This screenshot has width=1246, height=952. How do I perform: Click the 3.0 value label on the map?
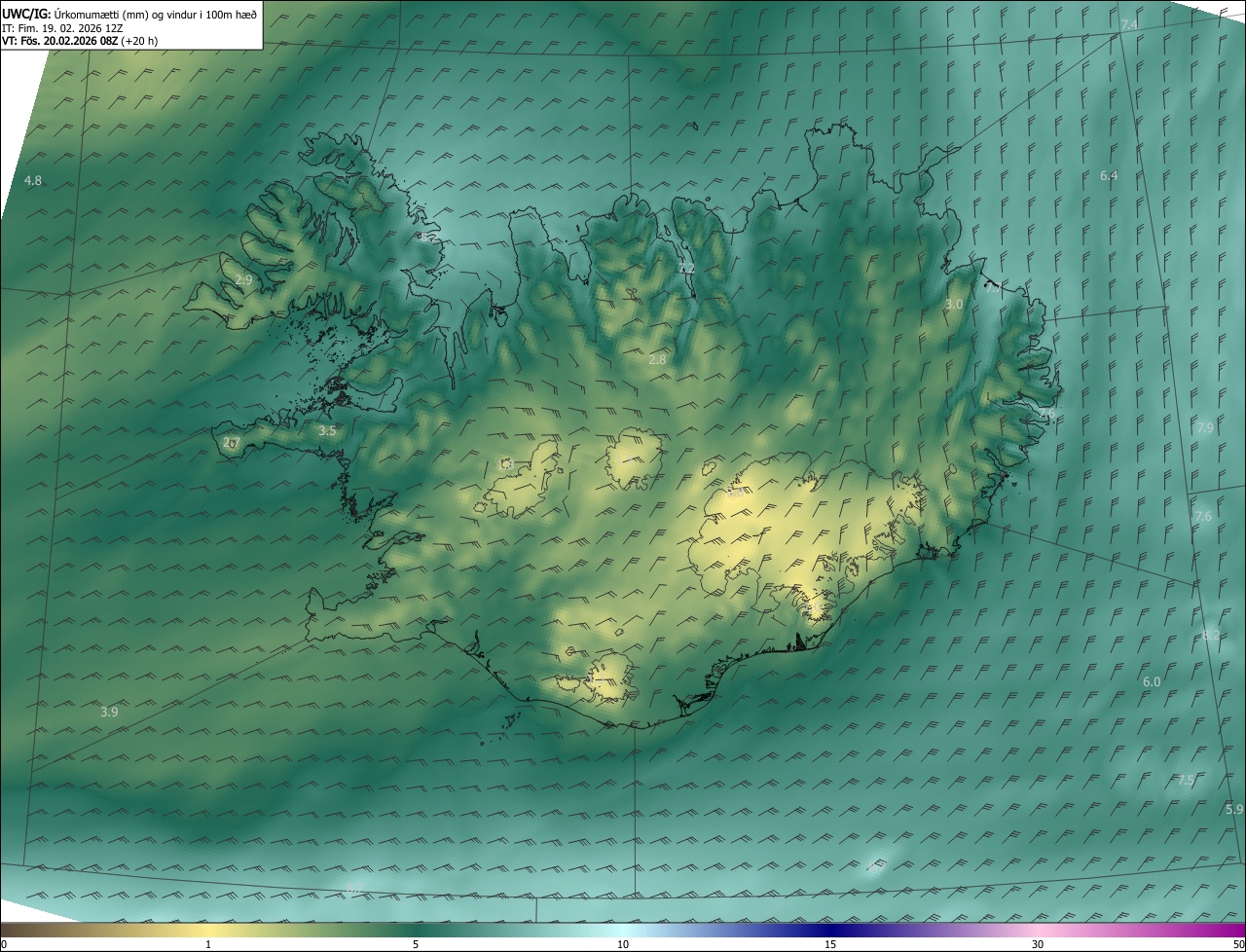click(x=954, y=305)
